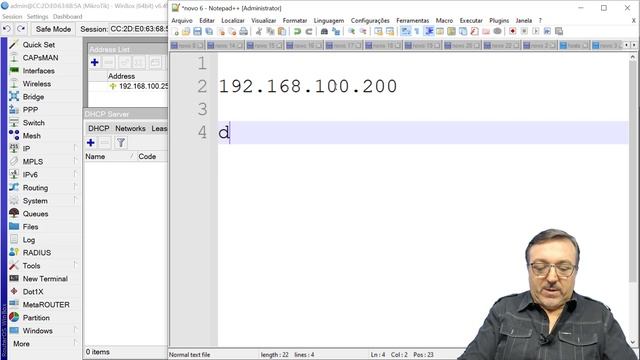The width and height of the screenshot is (640, 360).
Task: Click the Zoom Out icon
Action: point(363,31)
